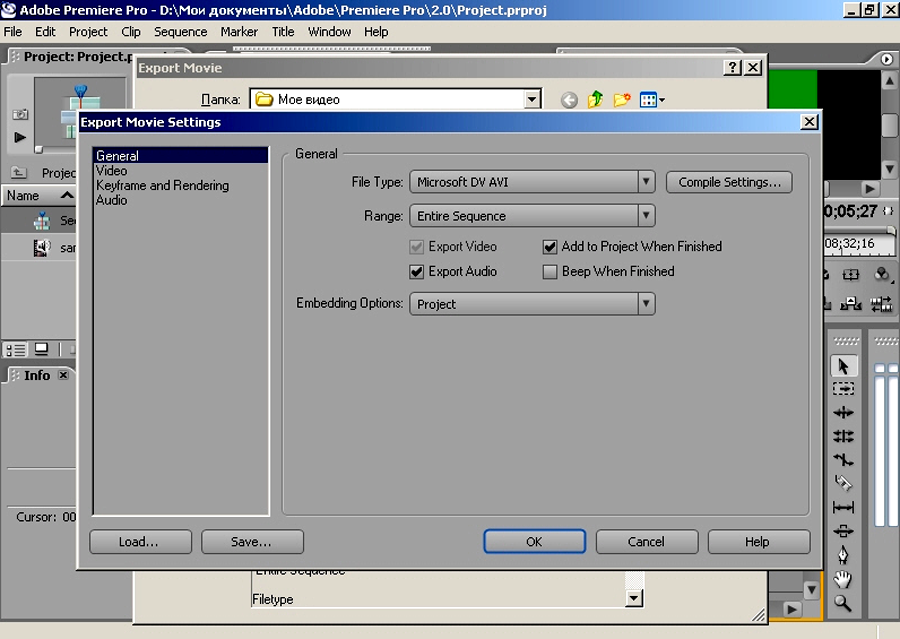The height and width of the screenshot is (639, 900).
Task: Click the audio clip icon in Project list
Action: click(42, 247)
